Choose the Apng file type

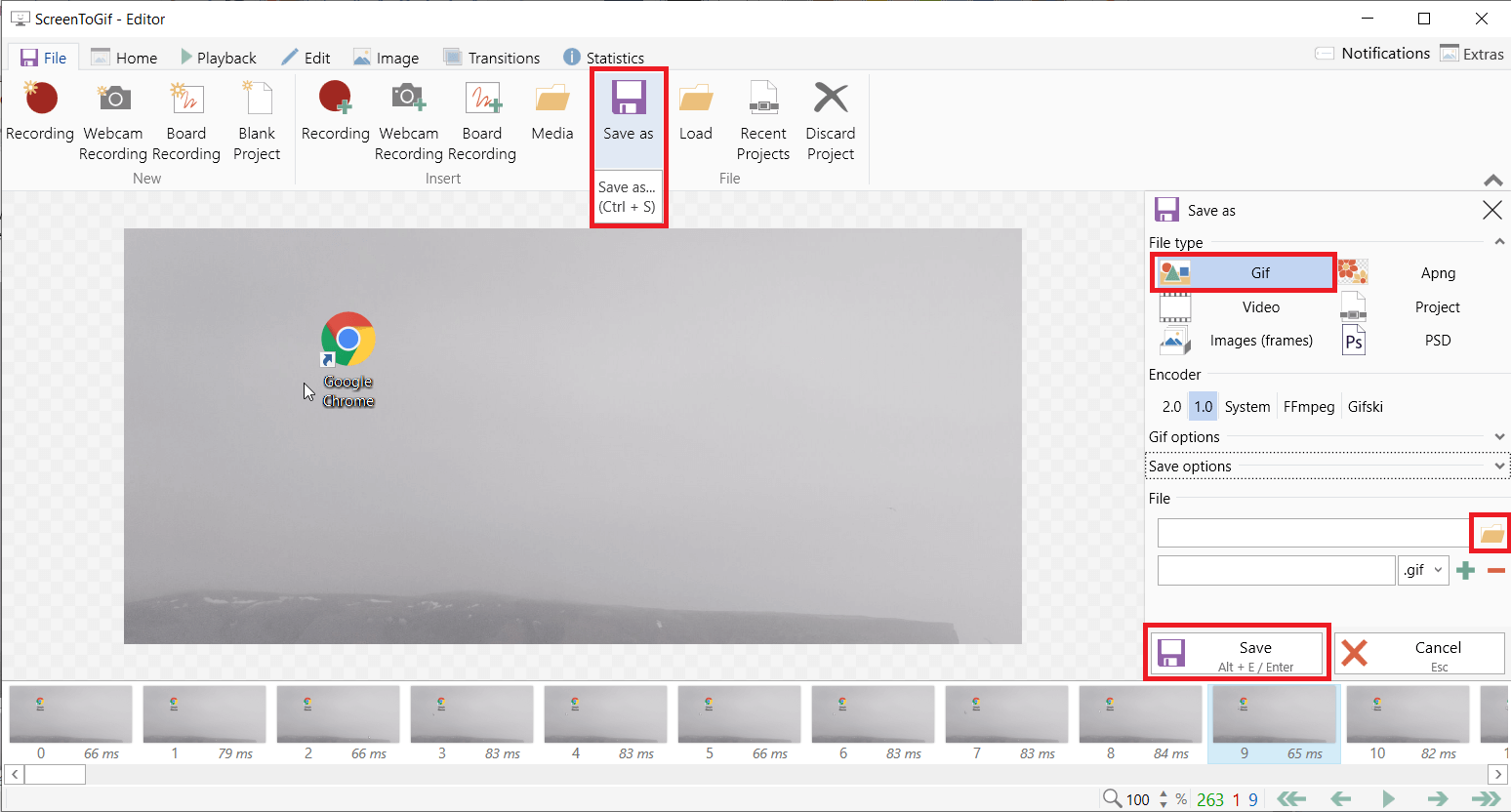tap(1421, 273)
